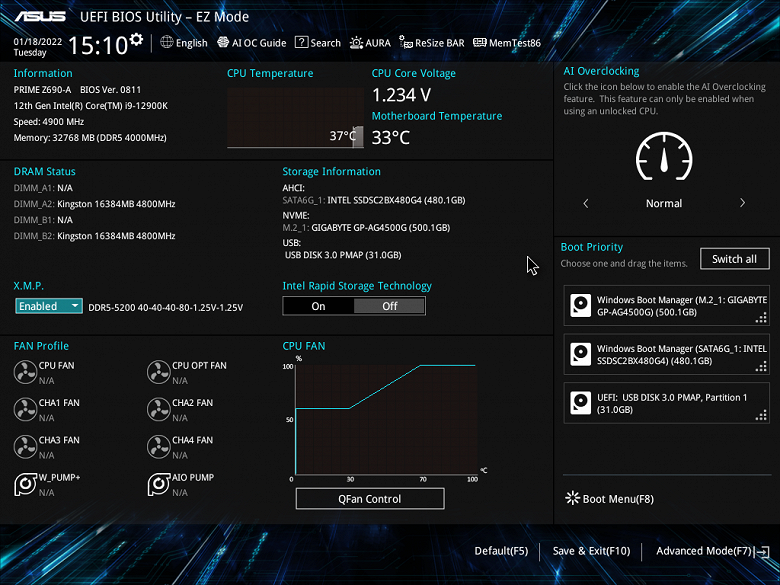Click the SATA6G_1 INTEL SSDSC2BX480G4 entry
The height and width of the screenshot is (585, 780).
(x=374, y=200)
